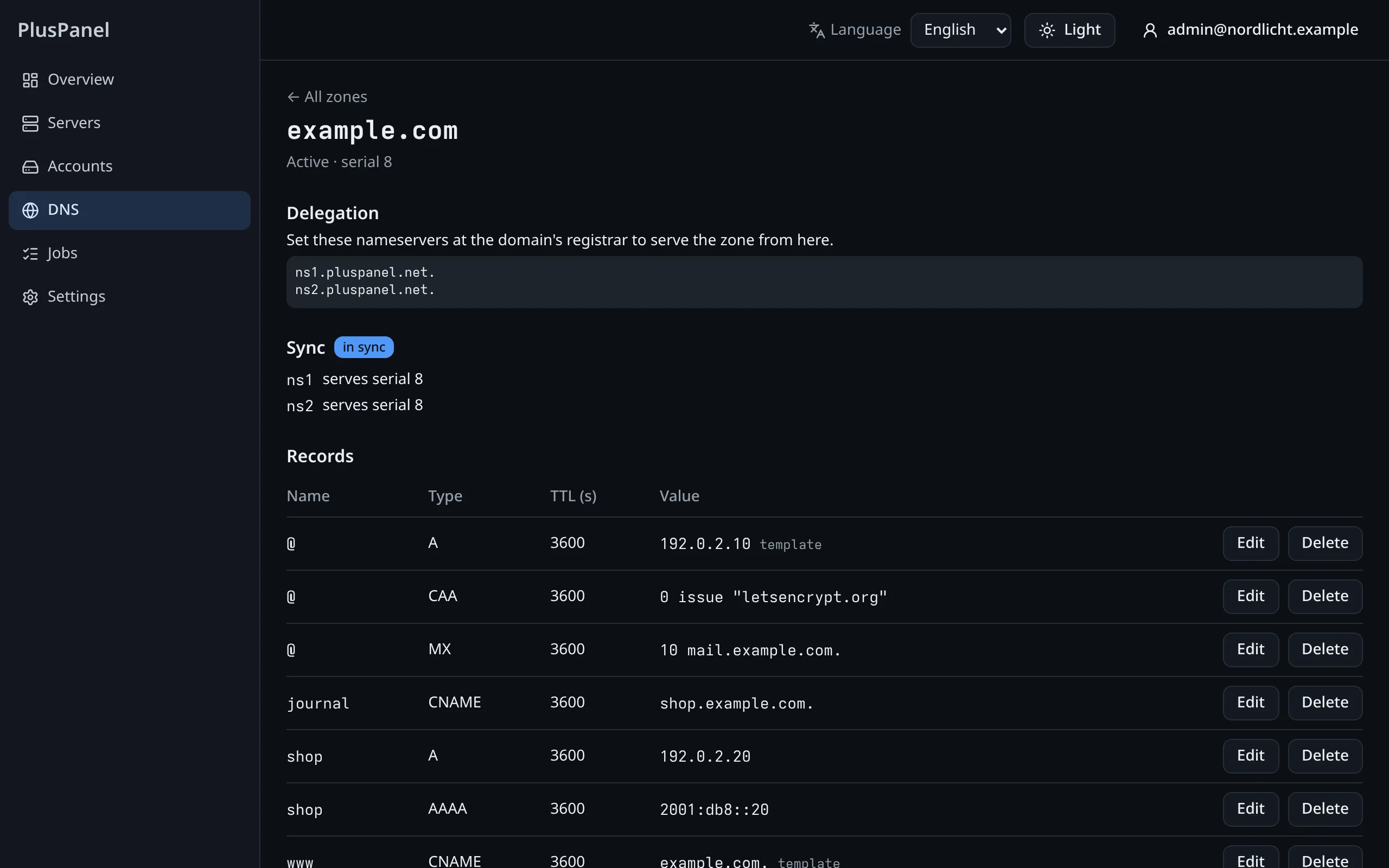Click the Settings gear icon
Screen dimensions: 1389x868
(30, 297)
